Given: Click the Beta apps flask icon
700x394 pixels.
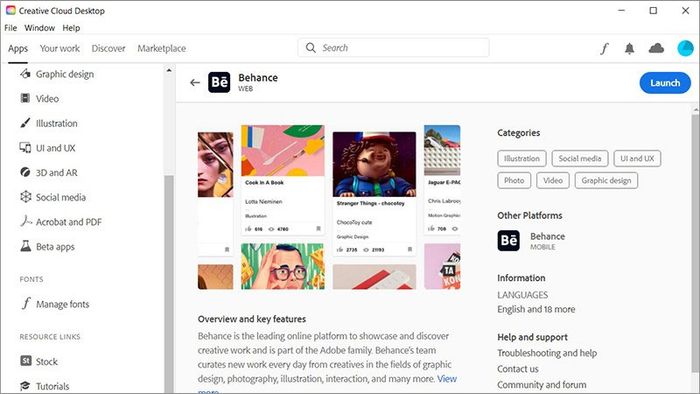Looking at the screenshot, I should pyautogui.click(x=25, y=246).
